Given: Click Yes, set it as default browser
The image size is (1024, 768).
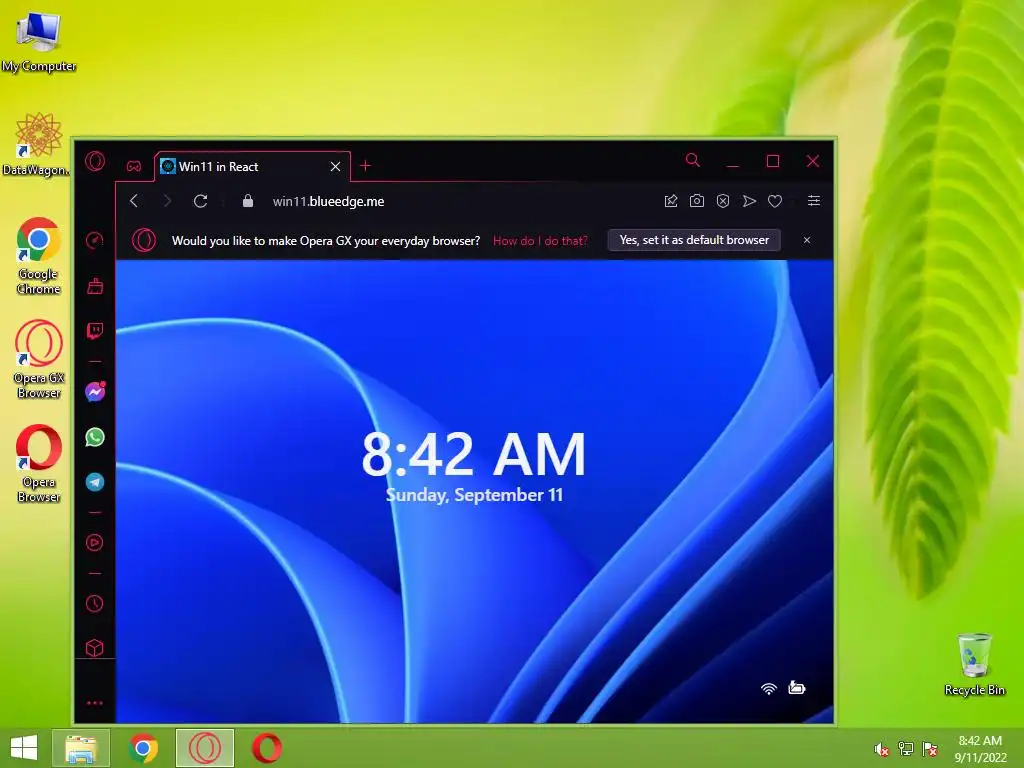Looking at the screenshot, I should pyautogui.click(x=694, y=240).
